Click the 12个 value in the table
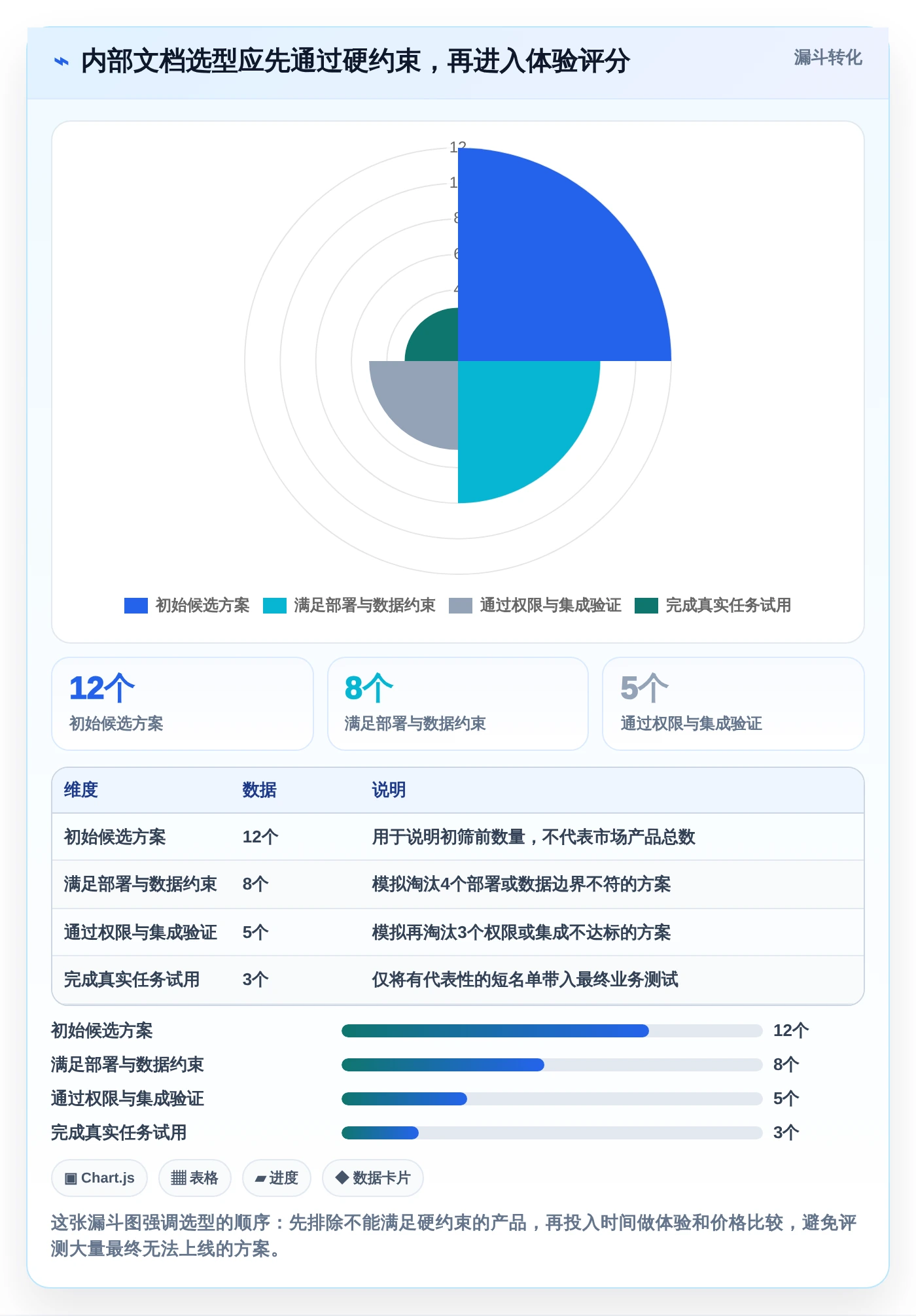This screenshot has height=1316, width=916. click(260, 837)
